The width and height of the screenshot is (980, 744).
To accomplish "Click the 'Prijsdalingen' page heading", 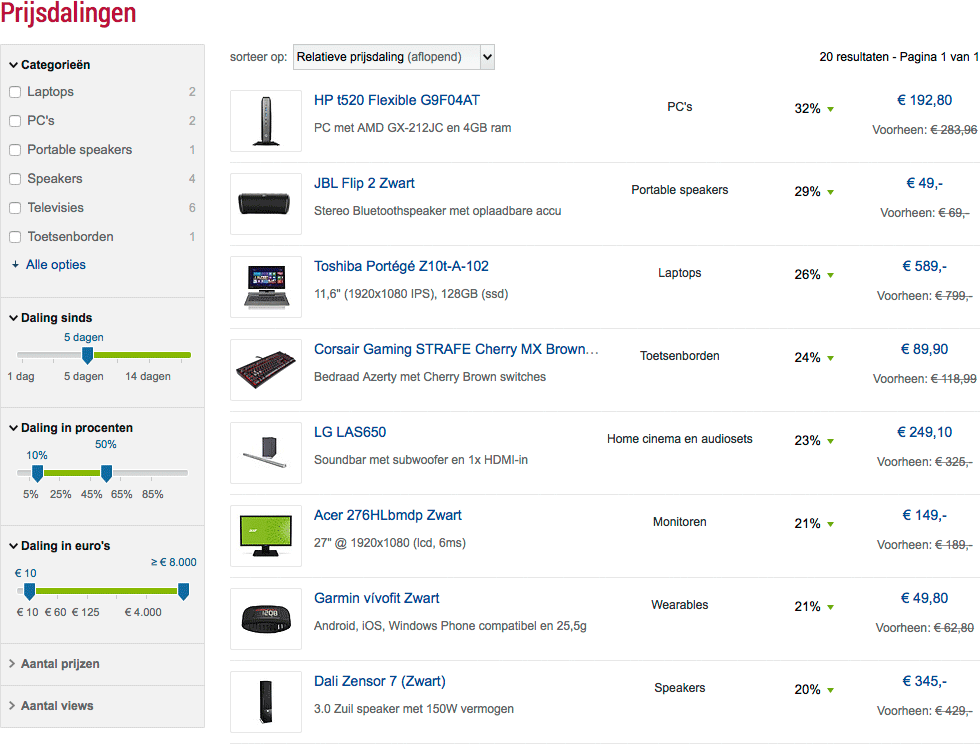I will point(68,13).
